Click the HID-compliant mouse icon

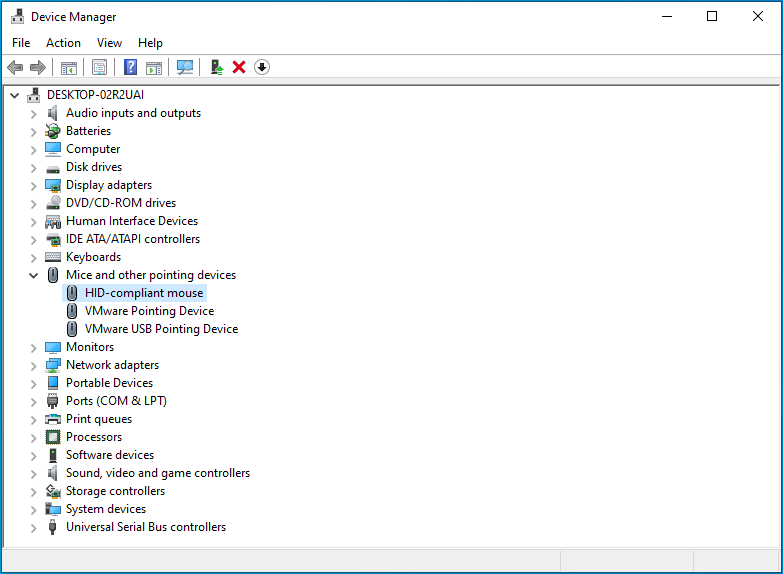72,293
